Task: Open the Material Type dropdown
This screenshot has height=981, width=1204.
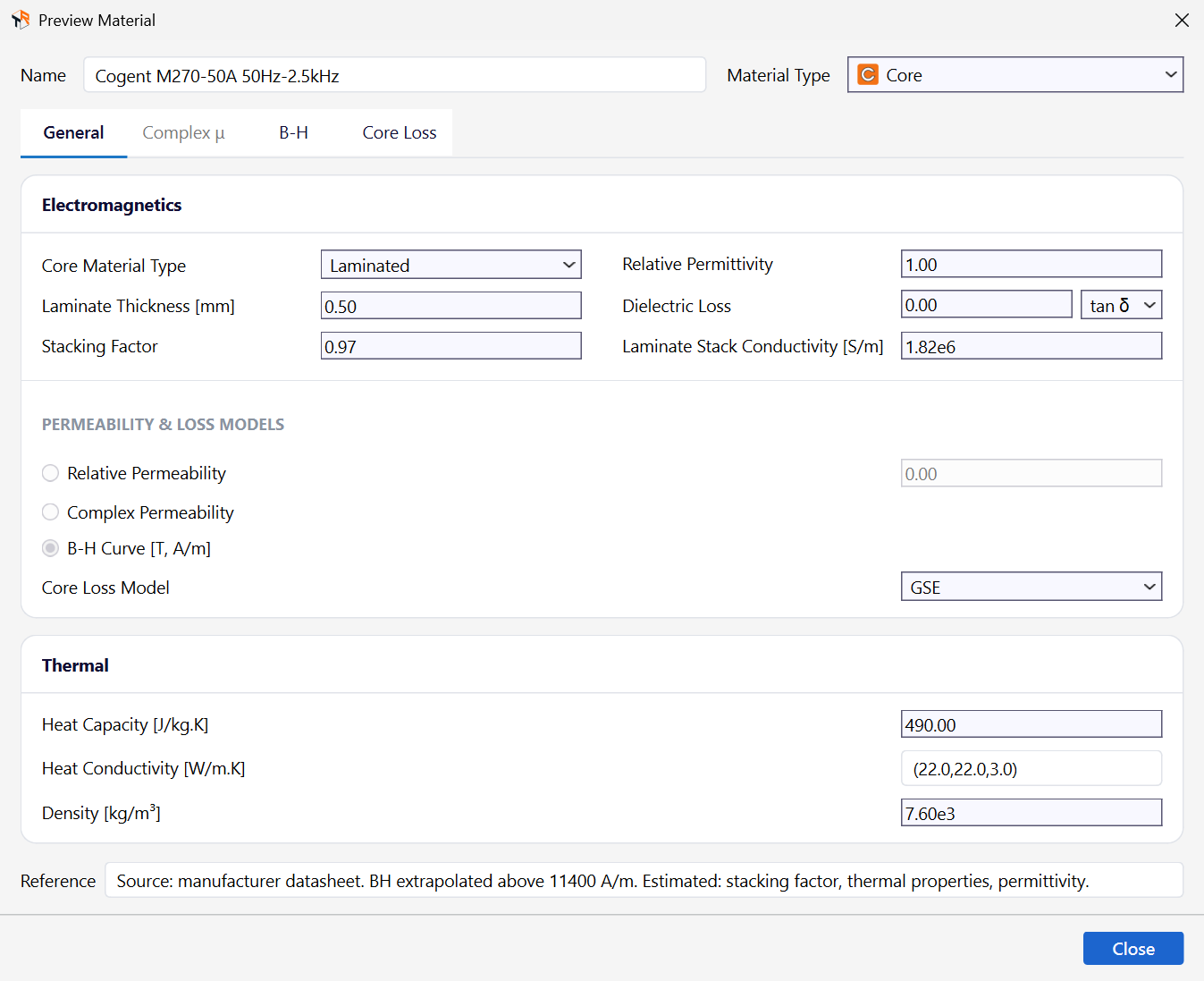Action: (x=1015, y=75)
